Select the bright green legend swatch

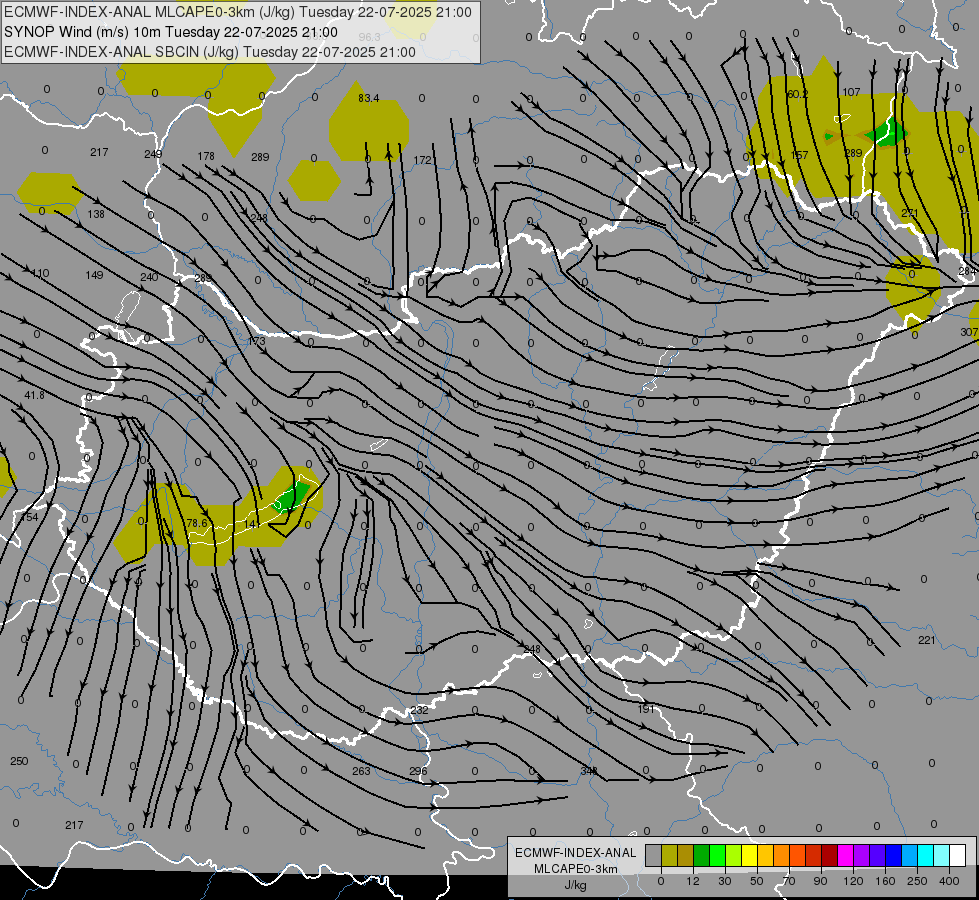[717, 855]
